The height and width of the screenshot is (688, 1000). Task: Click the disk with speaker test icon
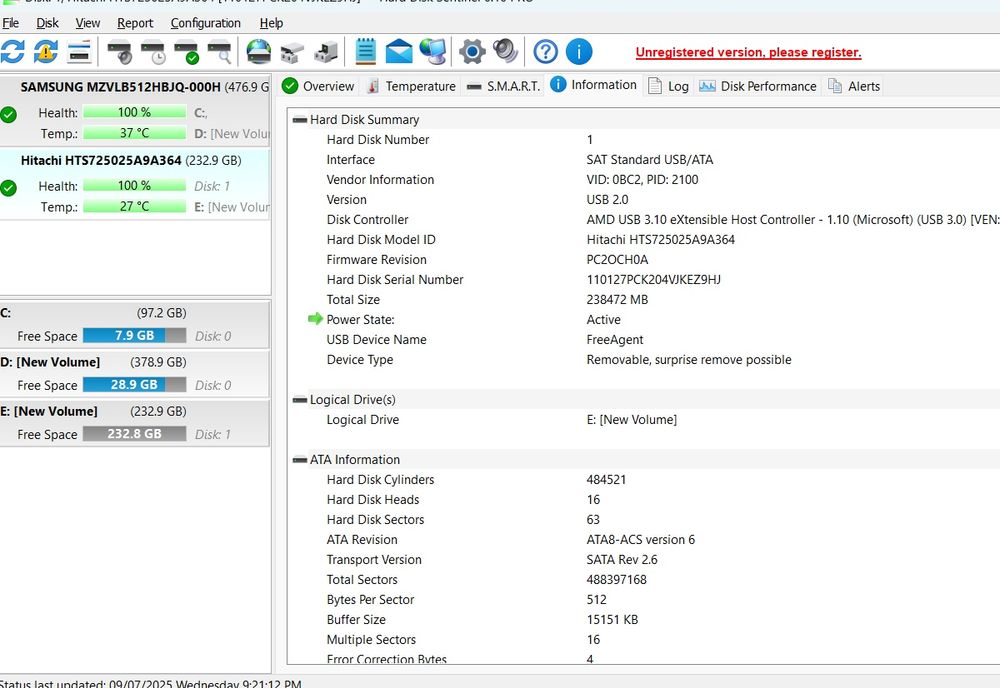pyautogui.click(x=120, y=52)
